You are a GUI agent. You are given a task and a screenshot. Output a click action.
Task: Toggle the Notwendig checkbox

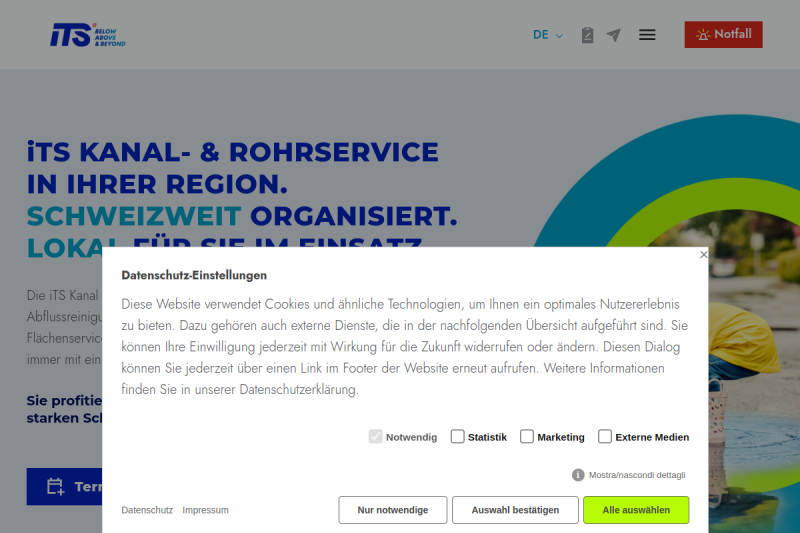(376, 437)
